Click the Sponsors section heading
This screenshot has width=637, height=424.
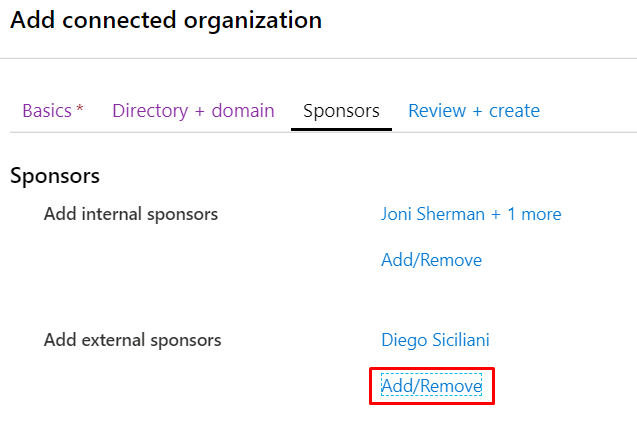[55, 176]
